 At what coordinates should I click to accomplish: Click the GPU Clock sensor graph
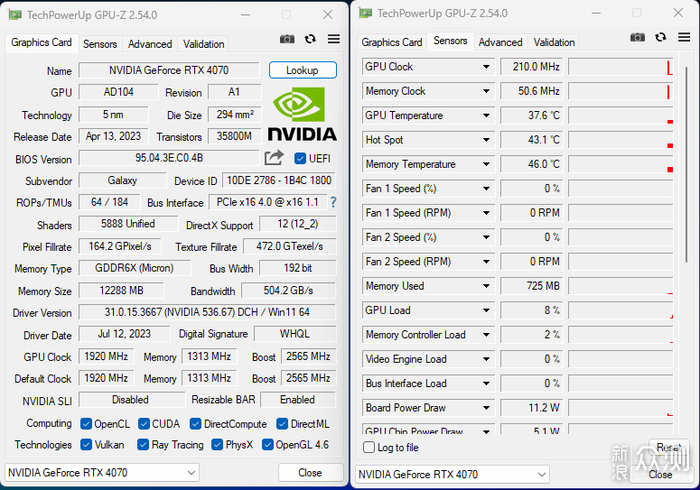click(x=620, y=67)
